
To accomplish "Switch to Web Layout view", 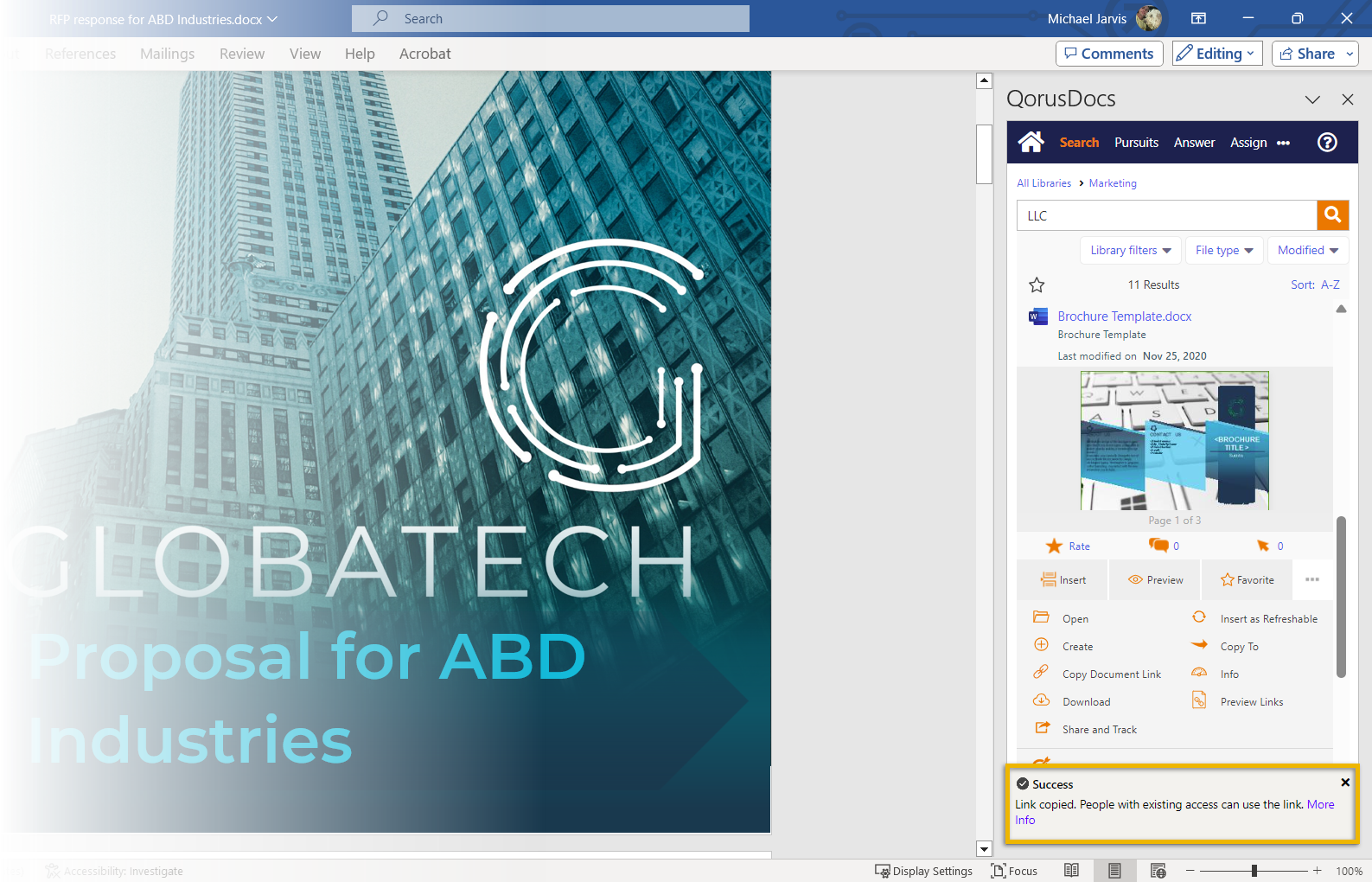I will coord(1158,871).
